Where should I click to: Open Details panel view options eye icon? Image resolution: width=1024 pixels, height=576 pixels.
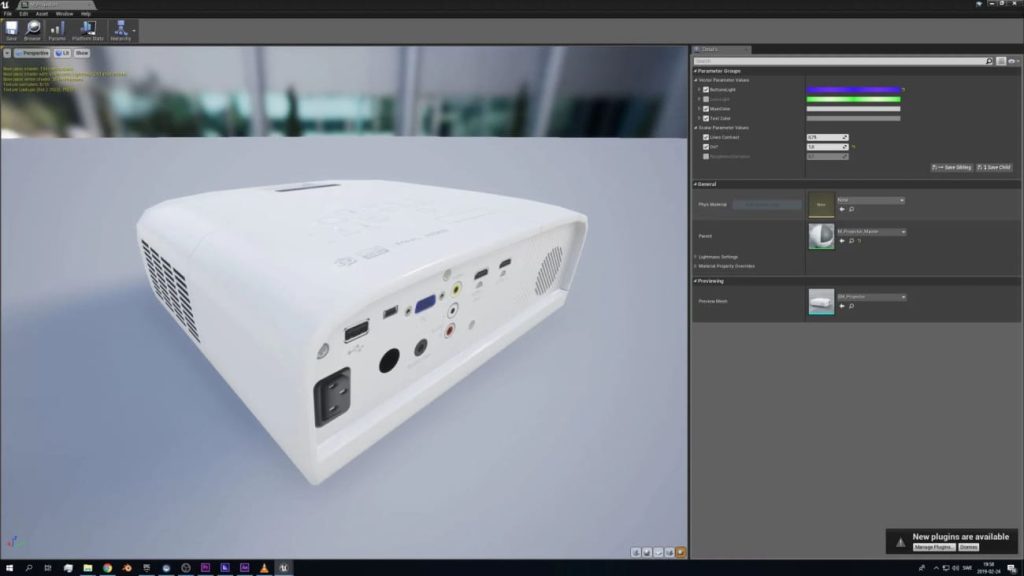(1013, 61)
